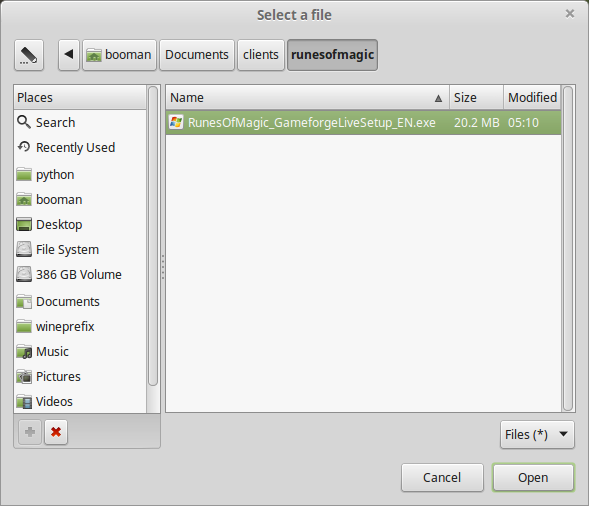
Task: Click the red remove bookmark button
Action: click(x=56, y=432)
